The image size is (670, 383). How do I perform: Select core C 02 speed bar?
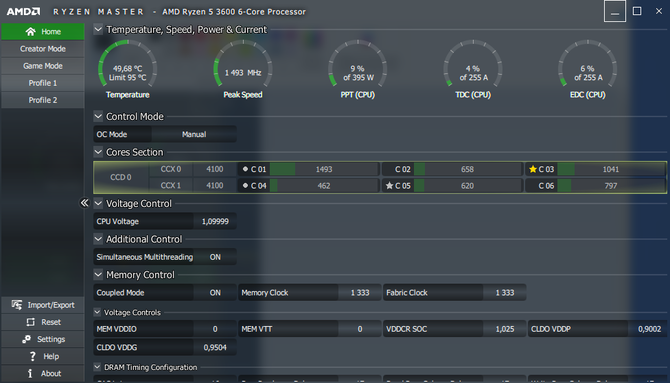pyautogui.click(x=467, y=169)
